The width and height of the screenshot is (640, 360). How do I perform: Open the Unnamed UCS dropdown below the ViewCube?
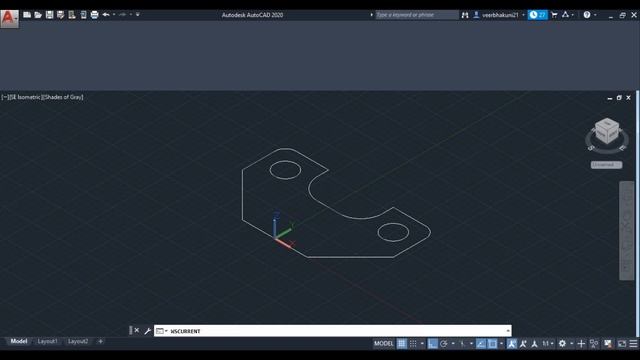(x=607, y=165)
